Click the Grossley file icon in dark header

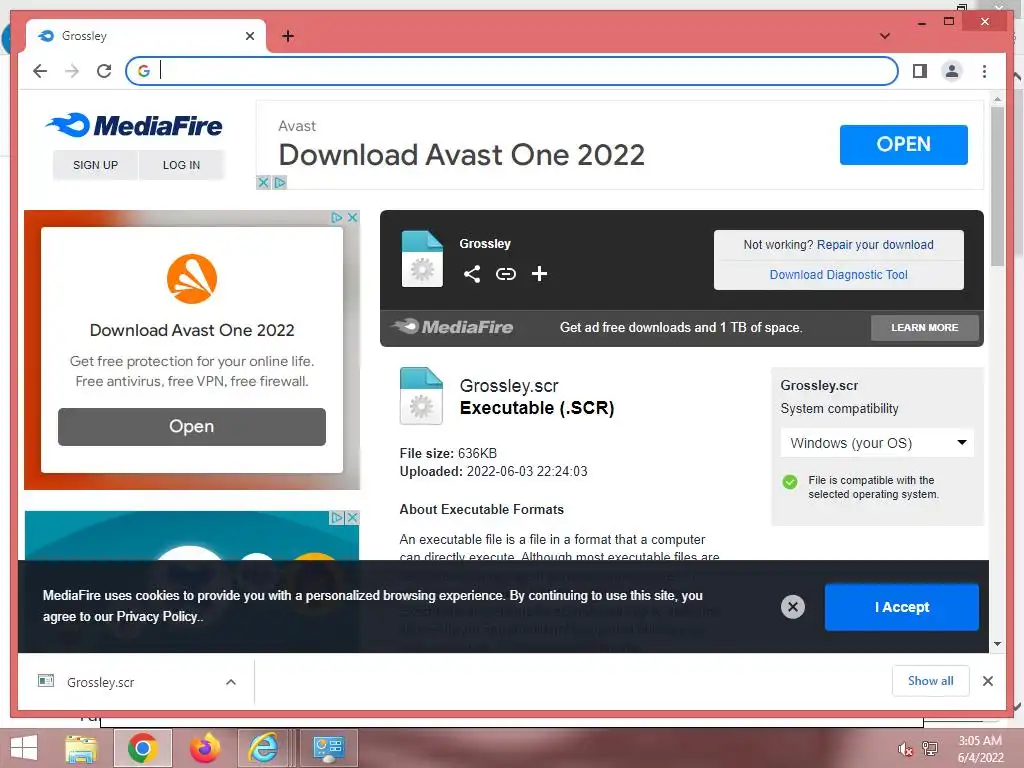pyautogui.click(x=422, y=259)
